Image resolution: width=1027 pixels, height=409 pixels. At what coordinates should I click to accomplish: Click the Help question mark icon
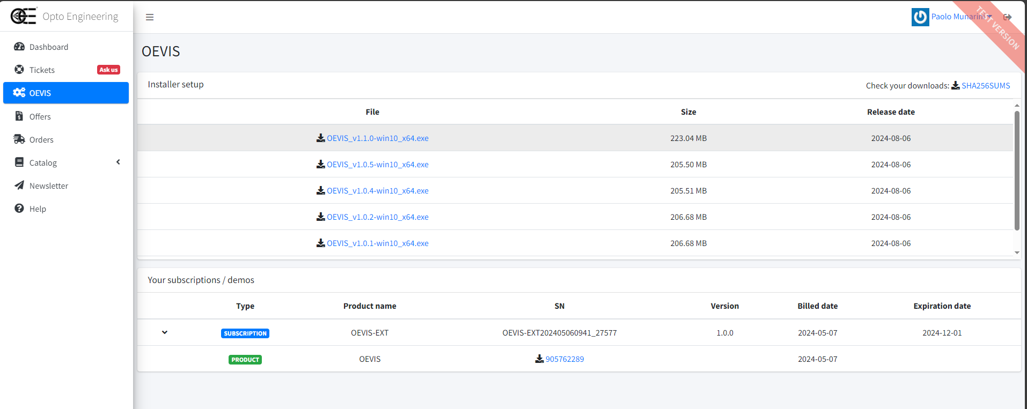19,208
